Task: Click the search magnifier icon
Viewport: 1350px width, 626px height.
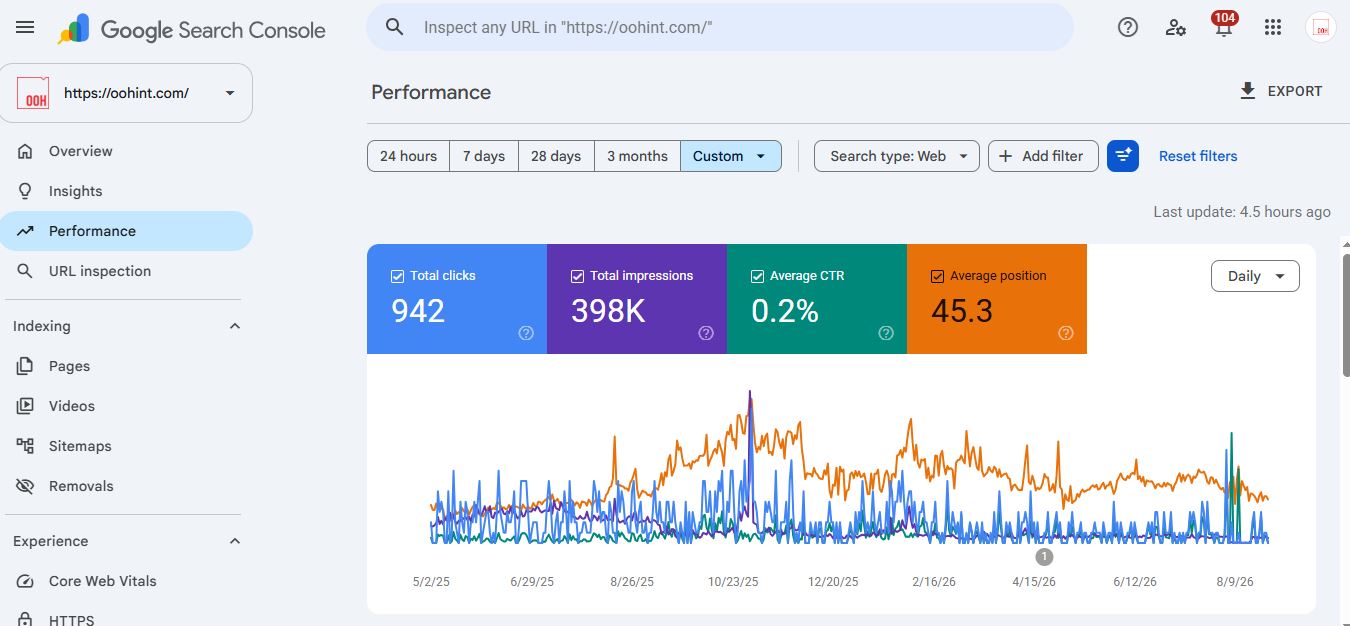Action: [395, 27]
